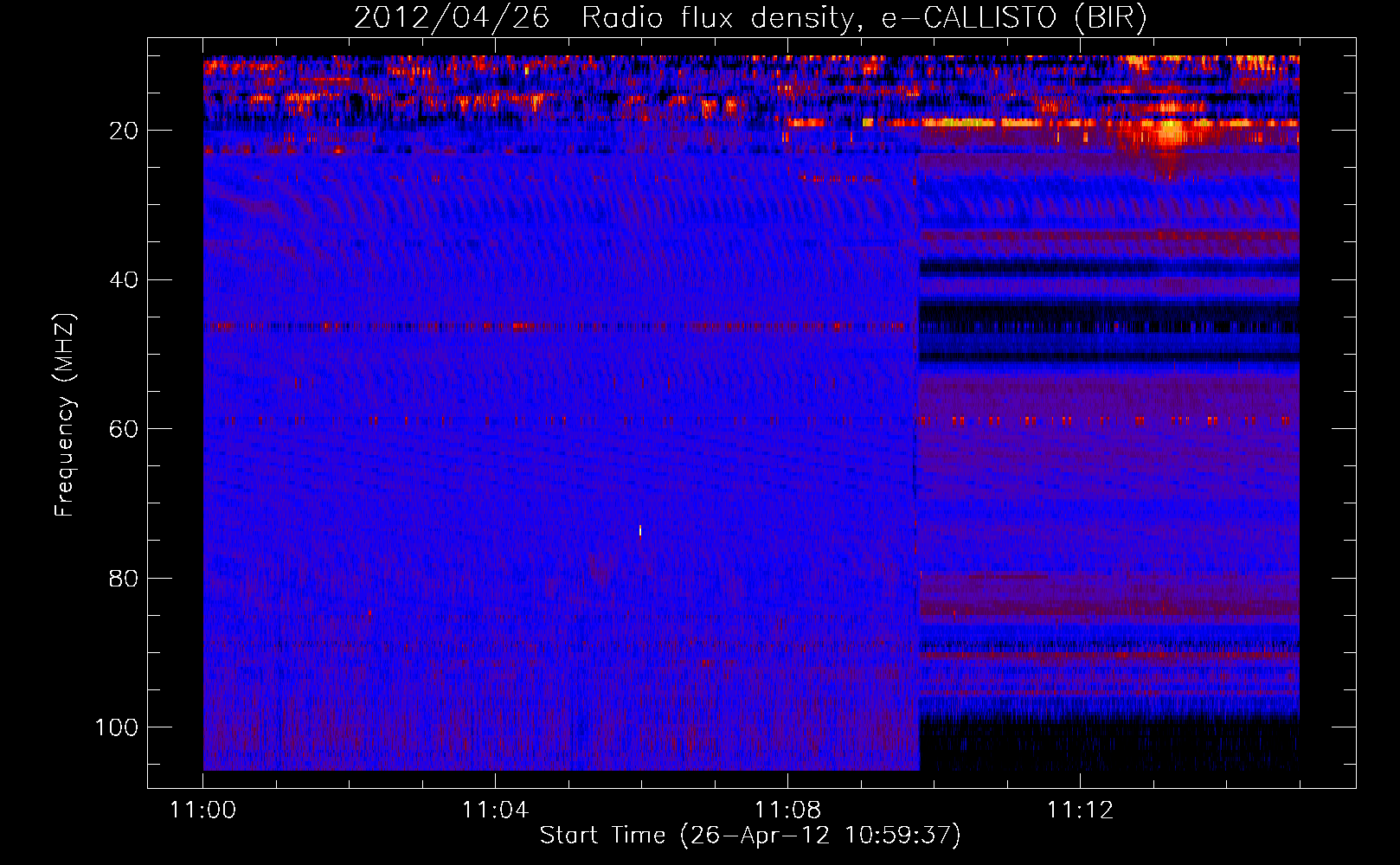
Task: Click the 11:12 time tick label
Action: pos(1080,811)
